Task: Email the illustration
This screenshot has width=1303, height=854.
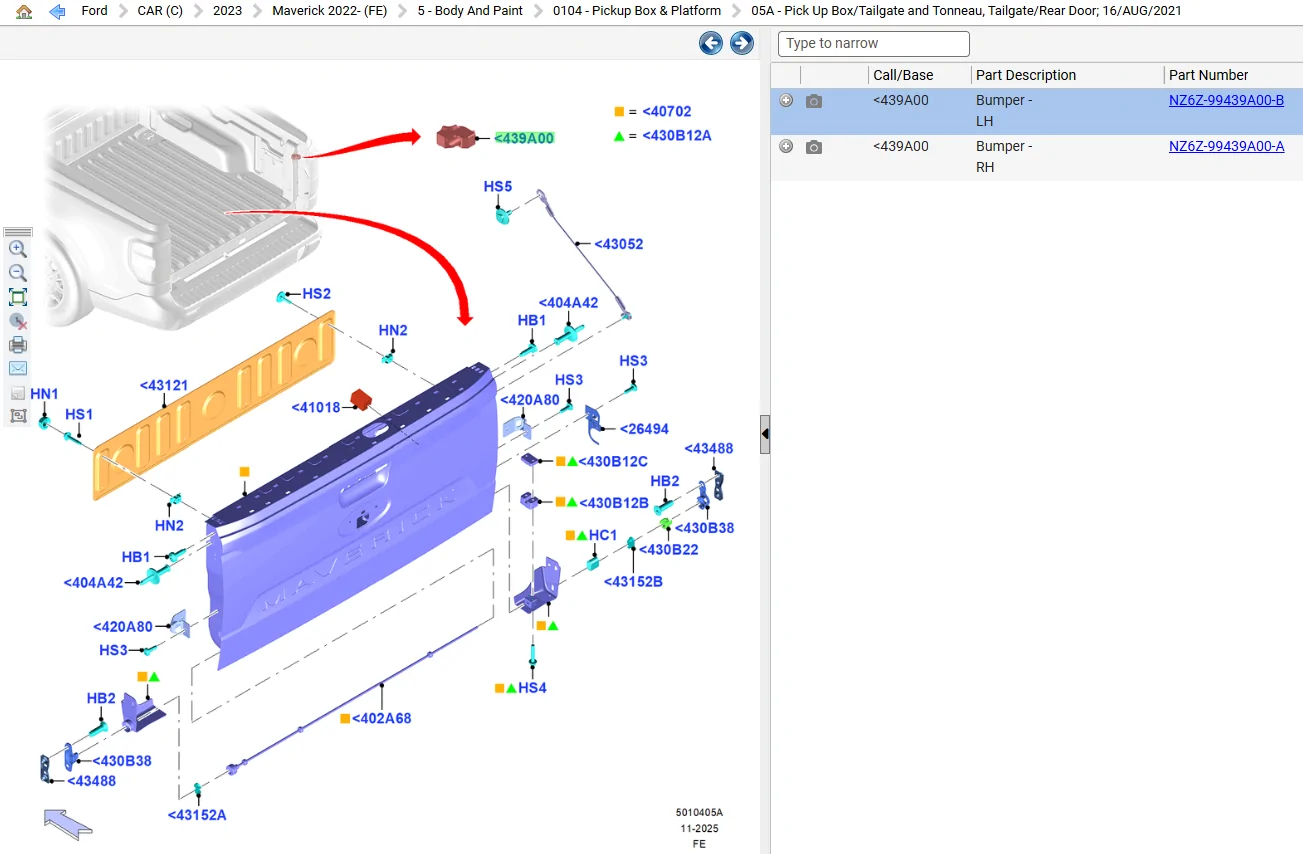Action: 18,369
